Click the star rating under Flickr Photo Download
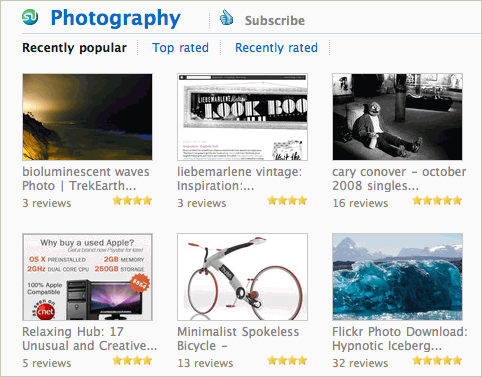This screenshot has height=377, width=482. pyautogui.click(x=437, y=360)
